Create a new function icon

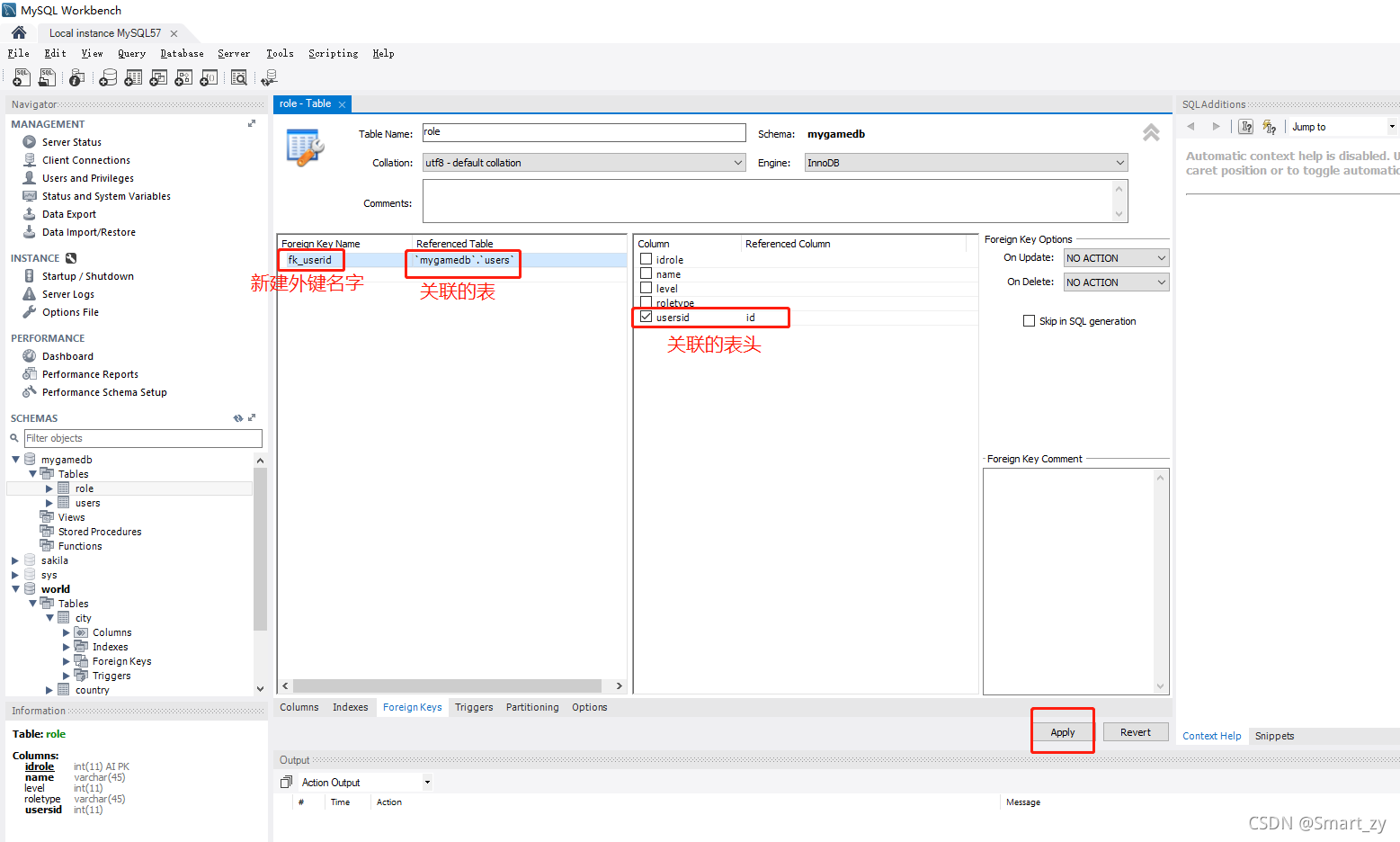[x=209, y=78]
